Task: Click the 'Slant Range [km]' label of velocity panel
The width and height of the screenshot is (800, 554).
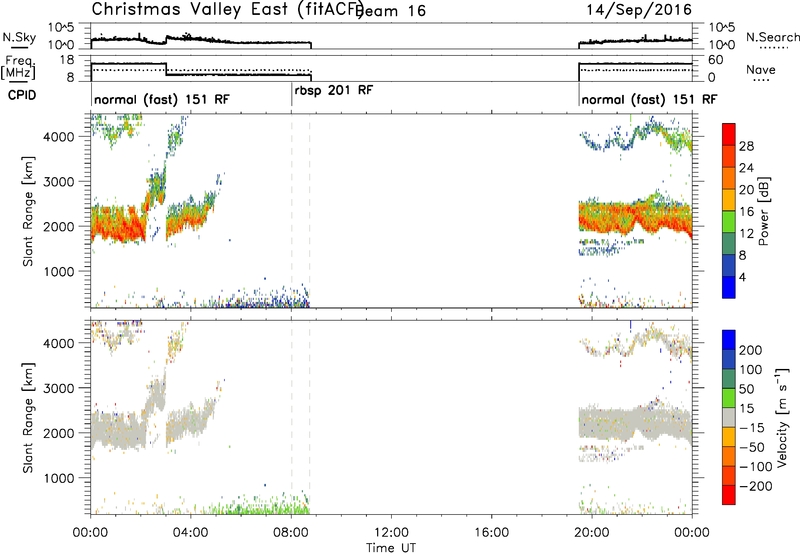Action: [28, 418]
